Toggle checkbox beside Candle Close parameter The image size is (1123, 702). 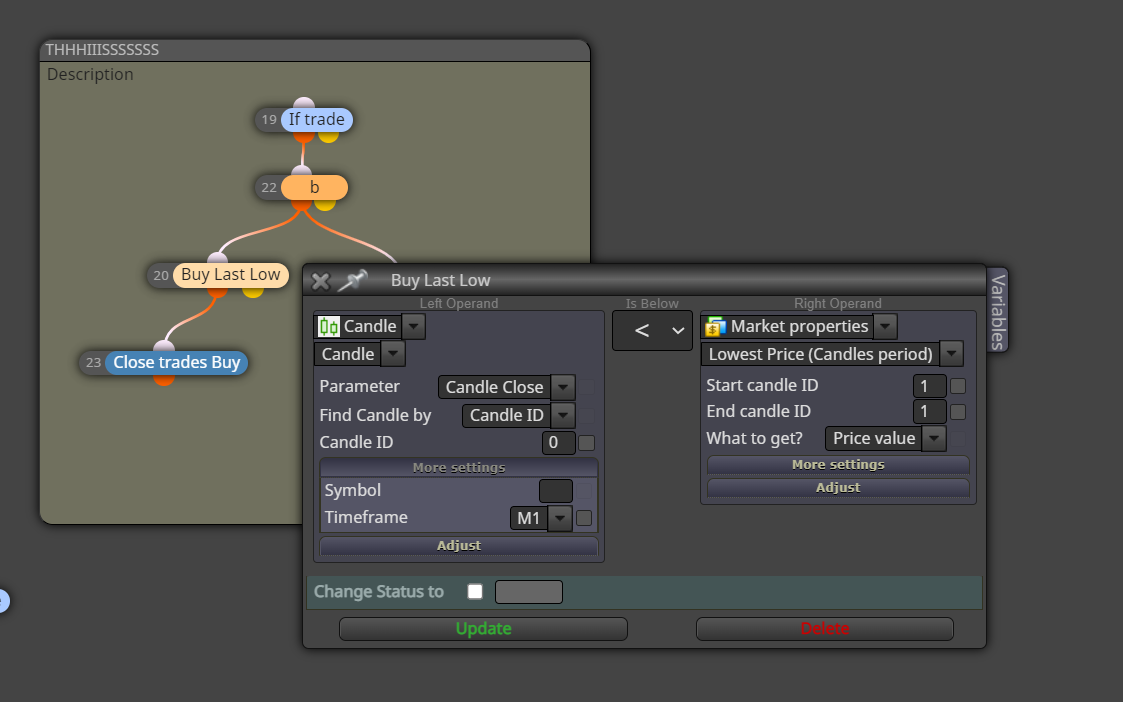(587, 387)
